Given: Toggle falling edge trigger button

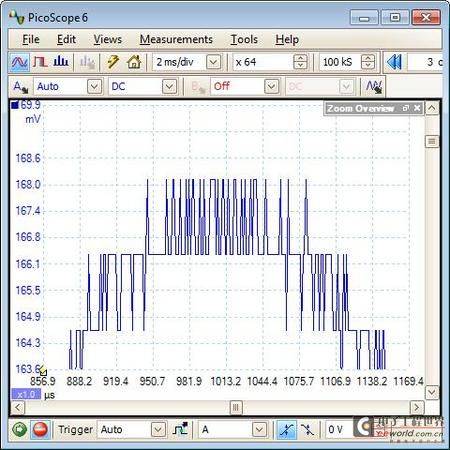Looking at the screenshot, I should pyautogui.click(x=307, y=429).
